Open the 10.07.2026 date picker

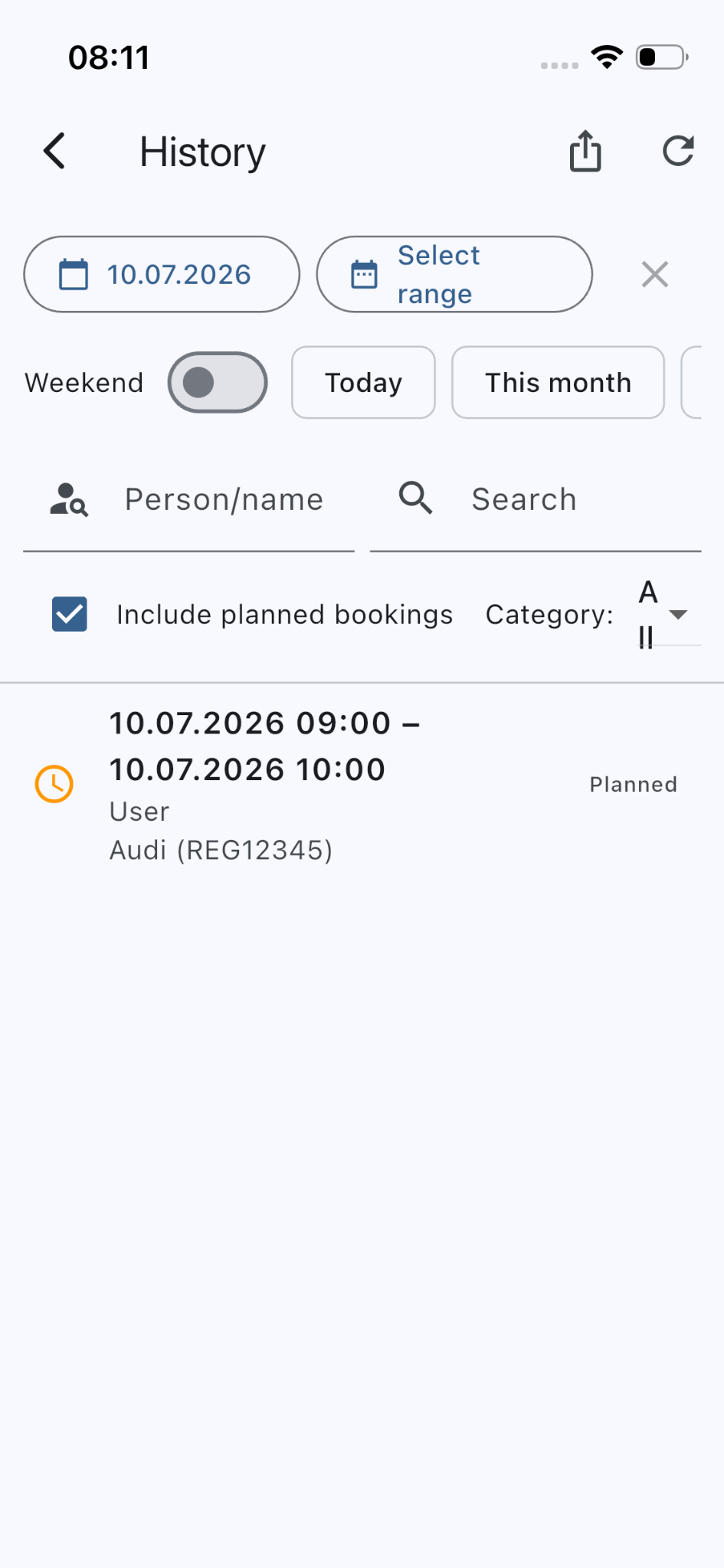coord(162,274)
